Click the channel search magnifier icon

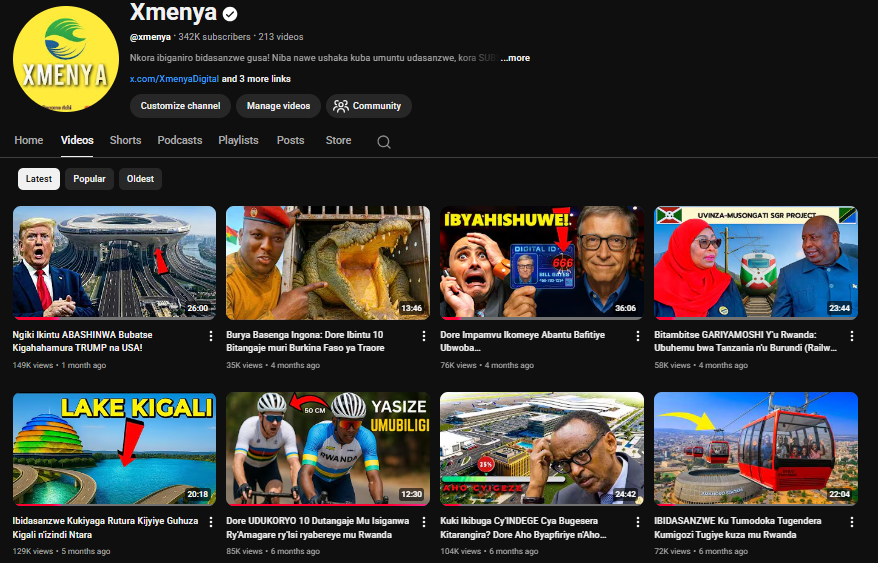(384, 142)
